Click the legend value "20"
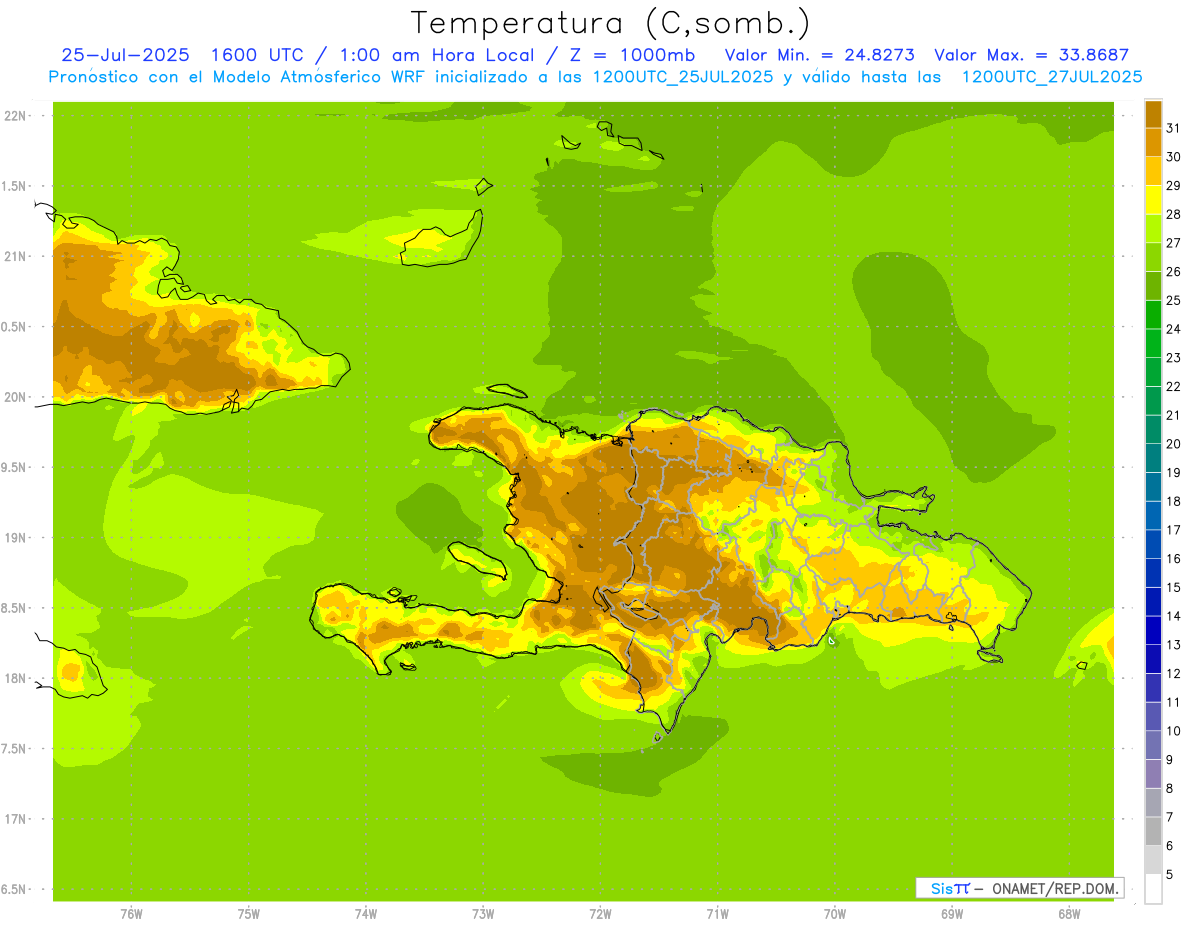1200x927 pixels. (x=1174, y=444)
